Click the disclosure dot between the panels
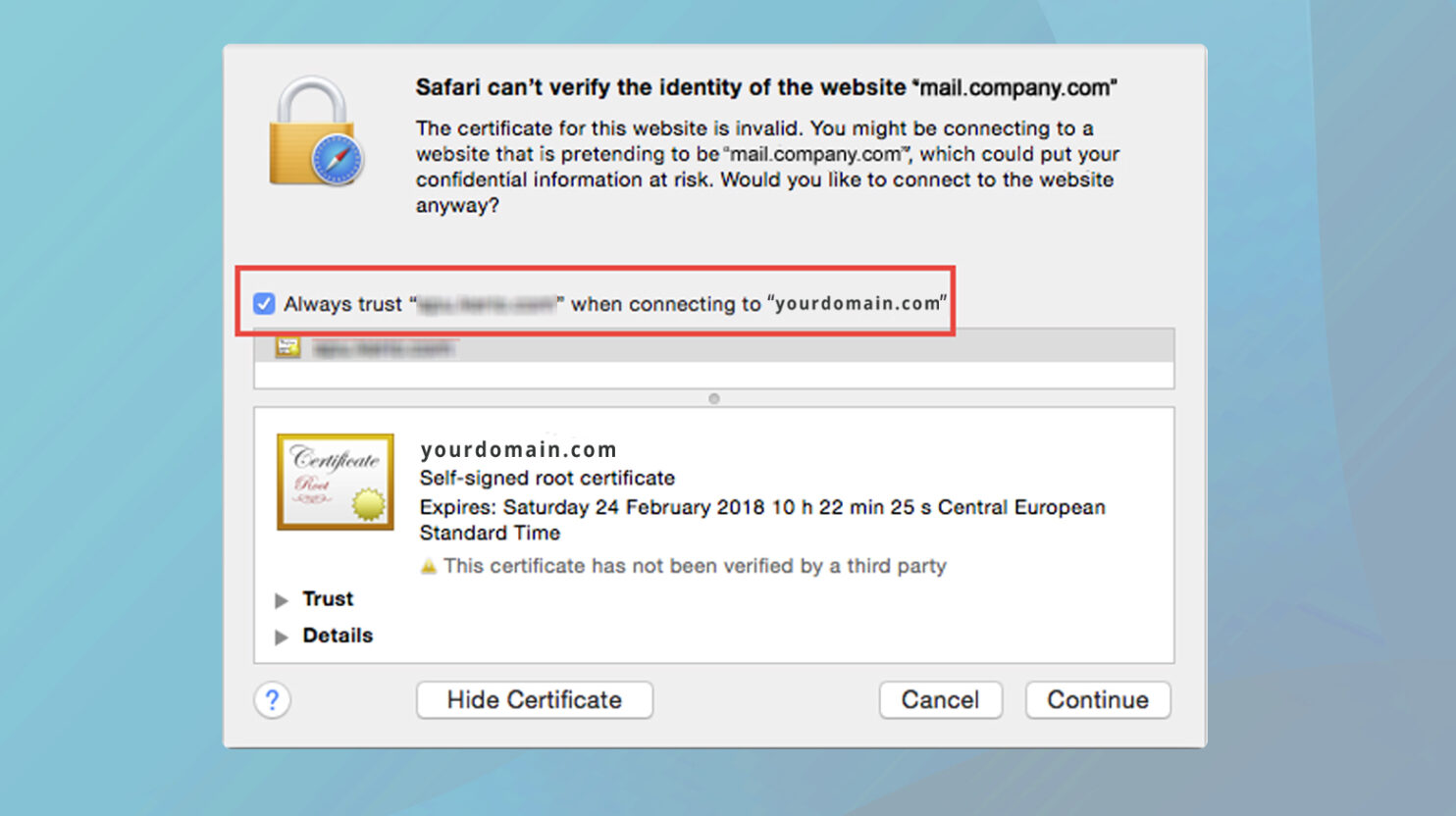 pos(714,398)
